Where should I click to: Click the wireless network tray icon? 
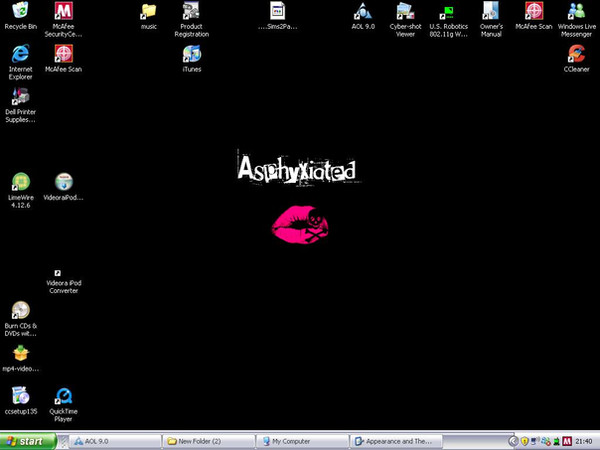(535, 441)
